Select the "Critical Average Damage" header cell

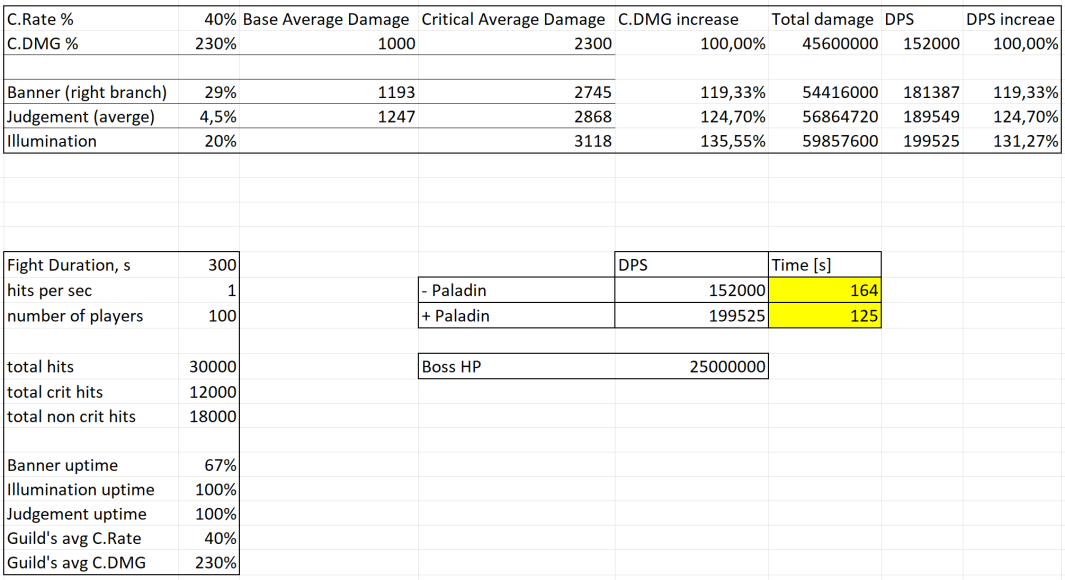pyautogui.click(x=513, y=19)
